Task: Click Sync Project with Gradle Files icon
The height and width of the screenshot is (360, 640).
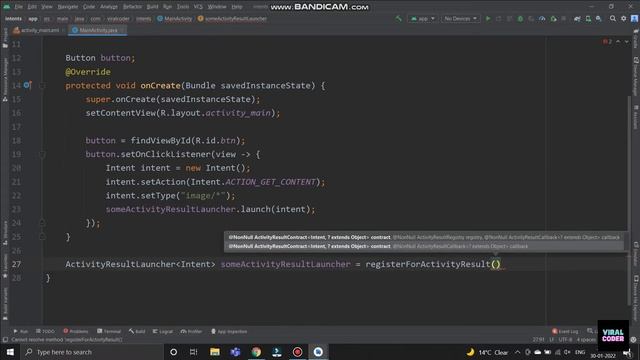Action: [577, 19]
